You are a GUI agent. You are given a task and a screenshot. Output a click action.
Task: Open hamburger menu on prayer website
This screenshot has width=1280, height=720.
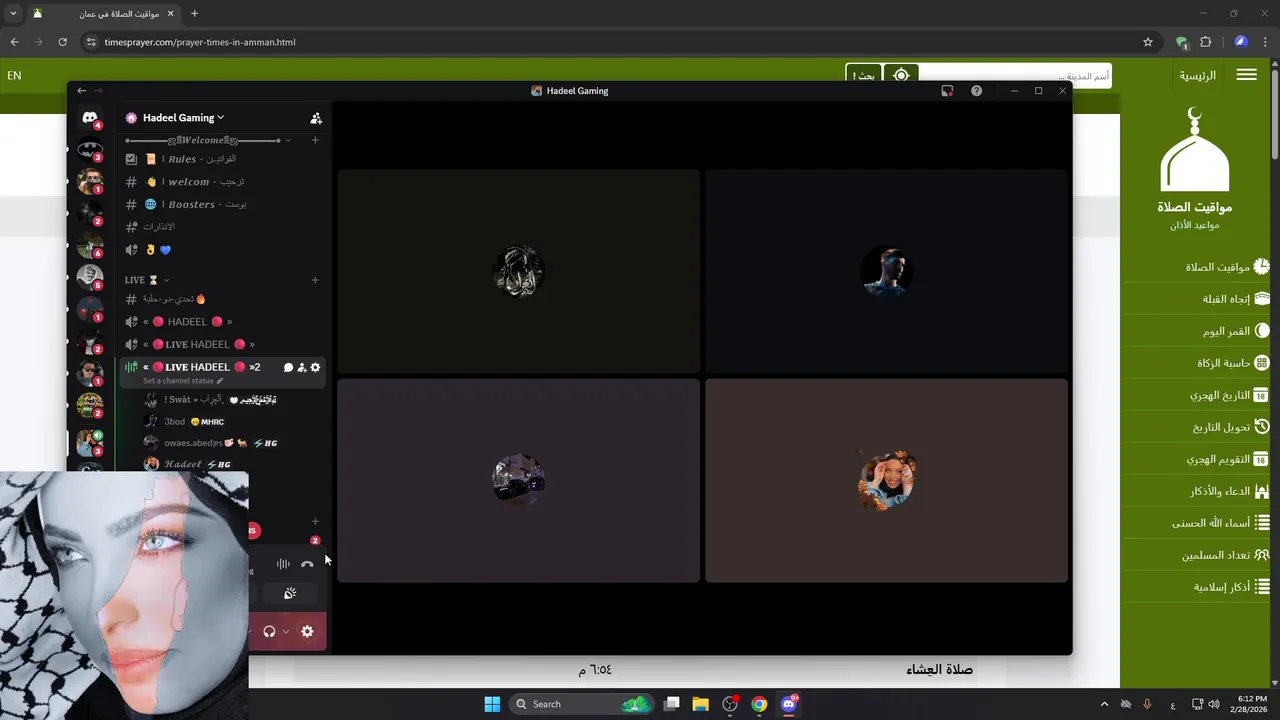coord(1246,75)
